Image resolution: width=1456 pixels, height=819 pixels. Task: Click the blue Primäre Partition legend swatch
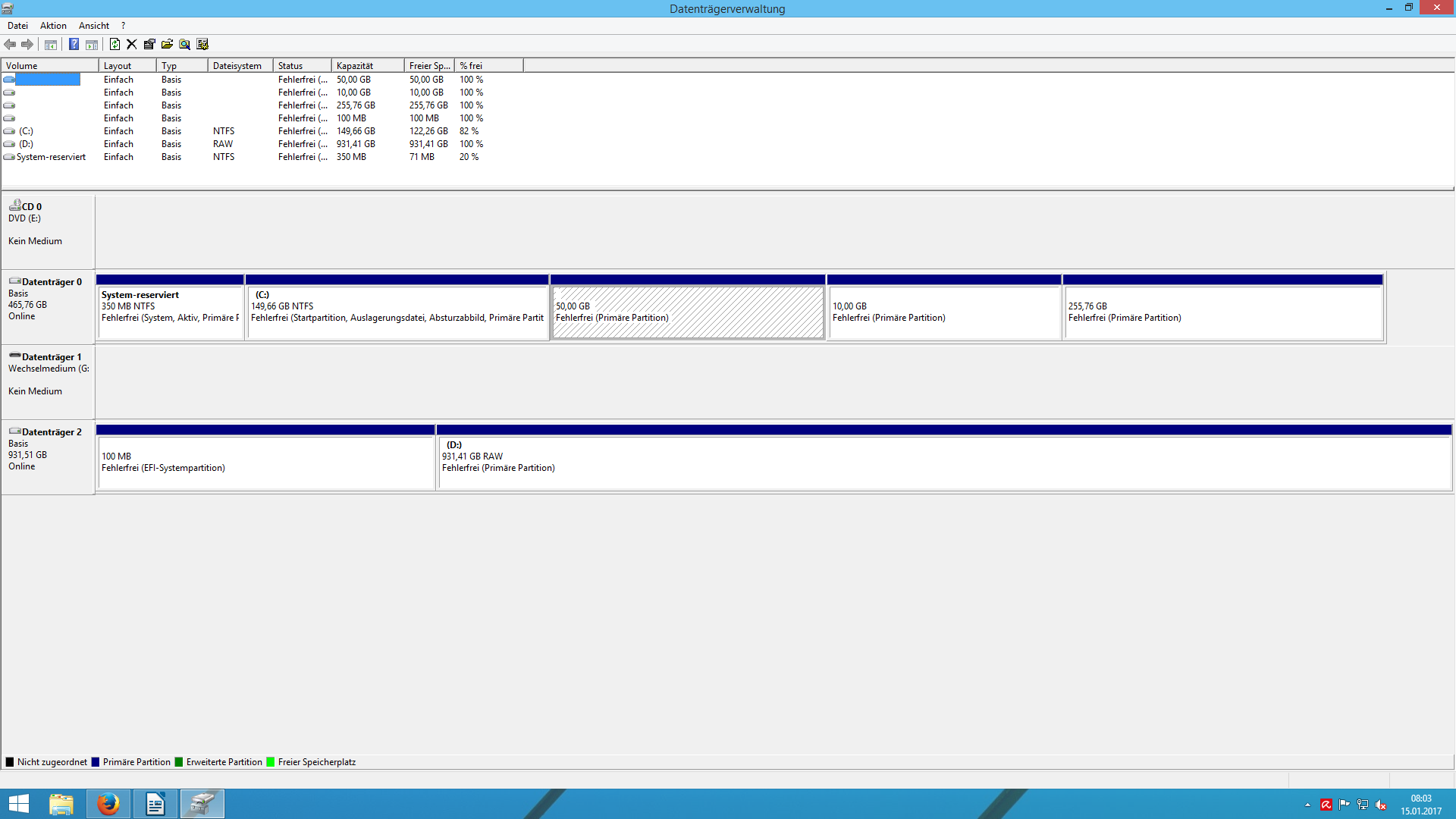tap(96, 762)
